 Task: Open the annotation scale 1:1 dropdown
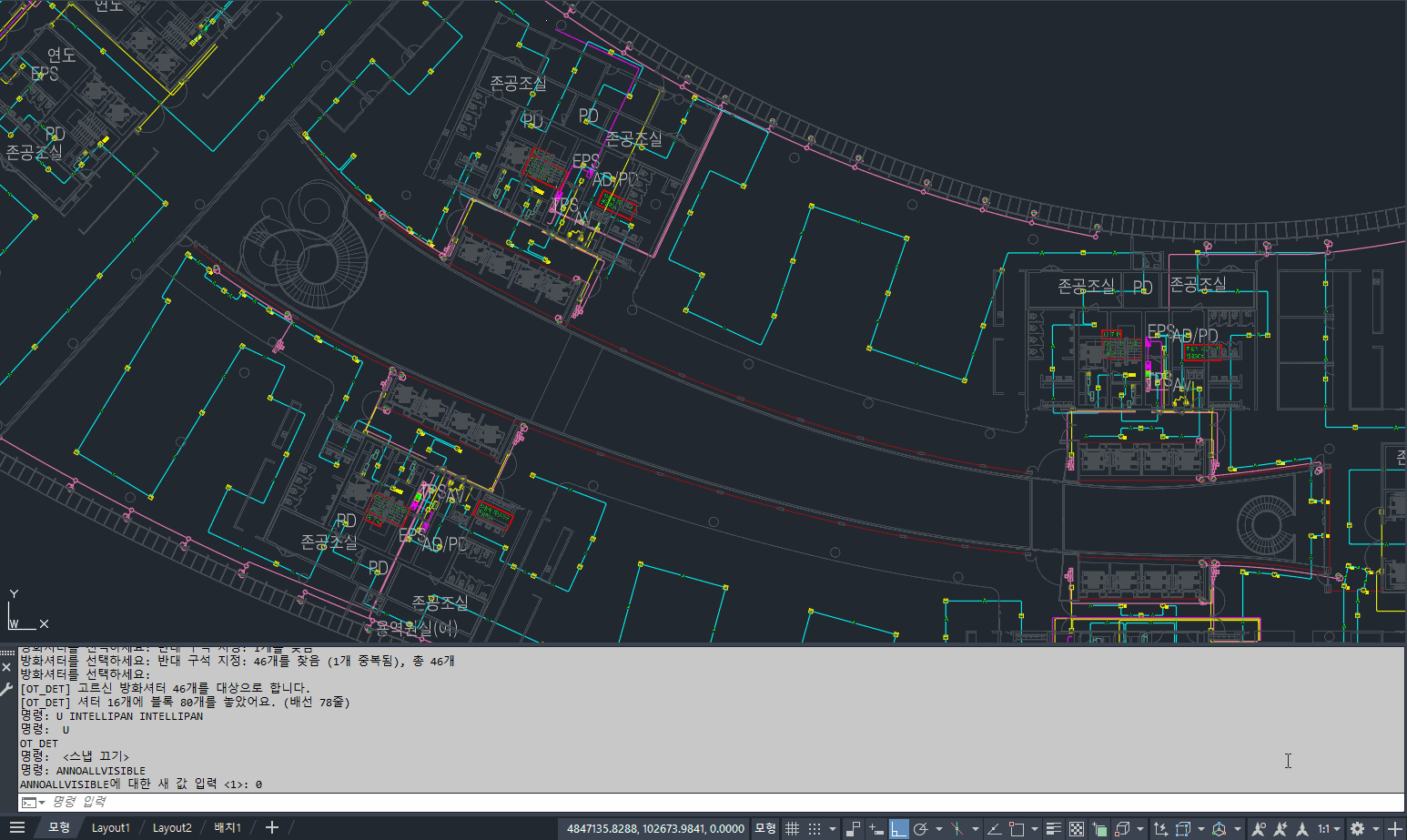(1330, 829)
